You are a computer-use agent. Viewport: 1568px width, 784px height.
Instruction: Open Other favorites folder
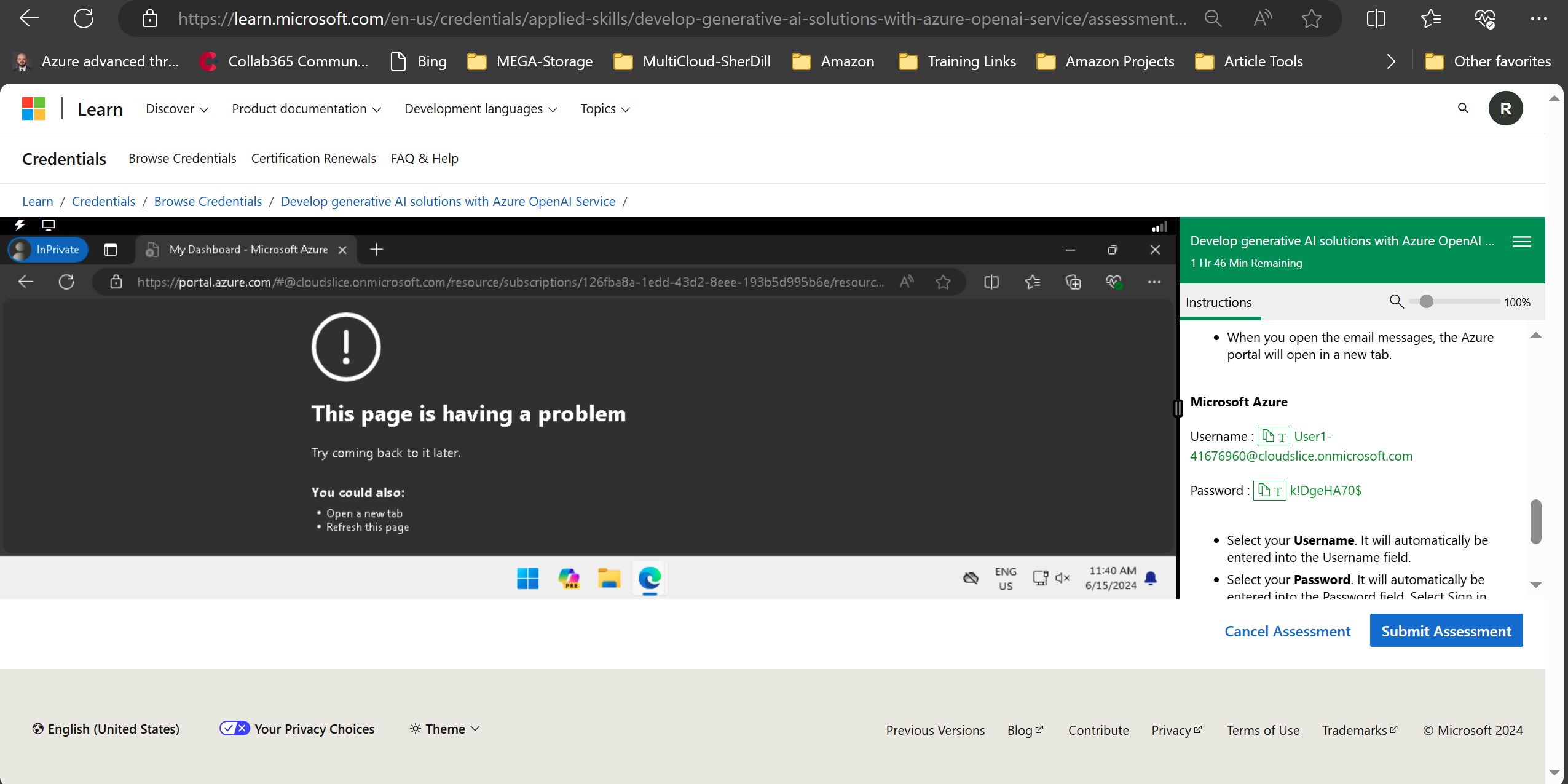[x=1488, y=61]
